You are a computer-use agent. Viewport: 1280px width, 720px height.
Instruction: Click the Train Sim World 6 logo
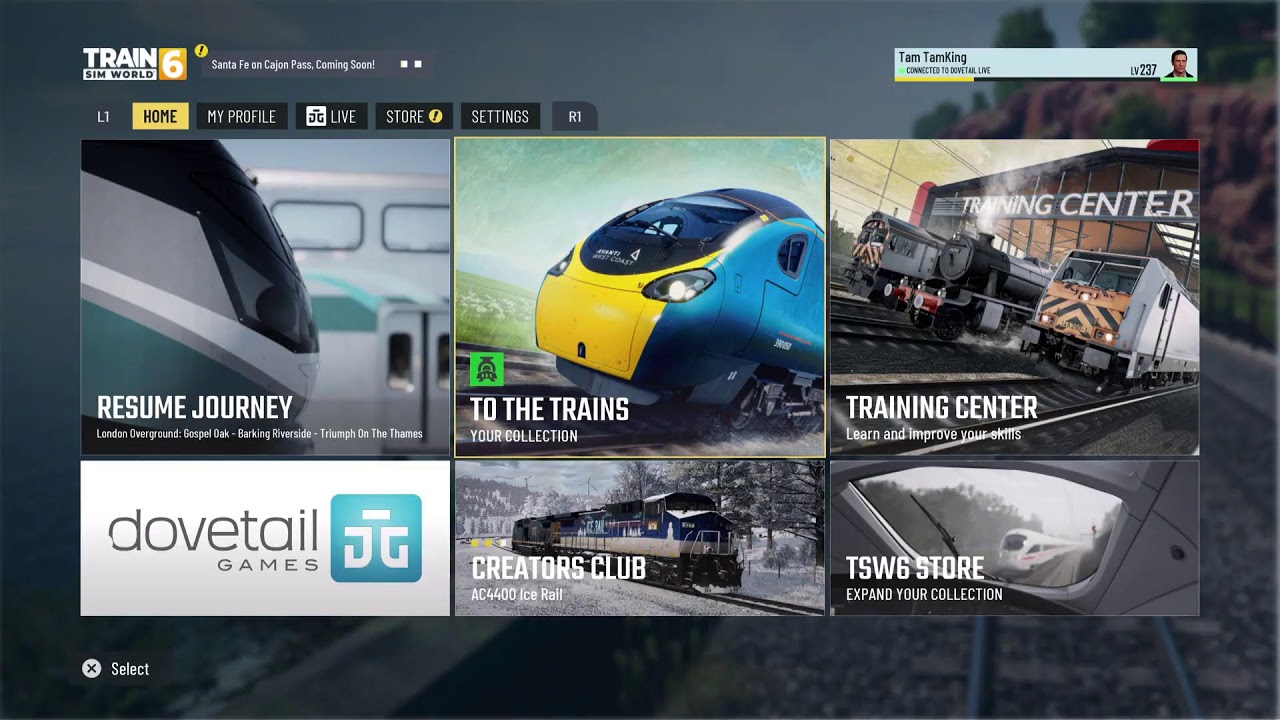(x=134, y=64)
